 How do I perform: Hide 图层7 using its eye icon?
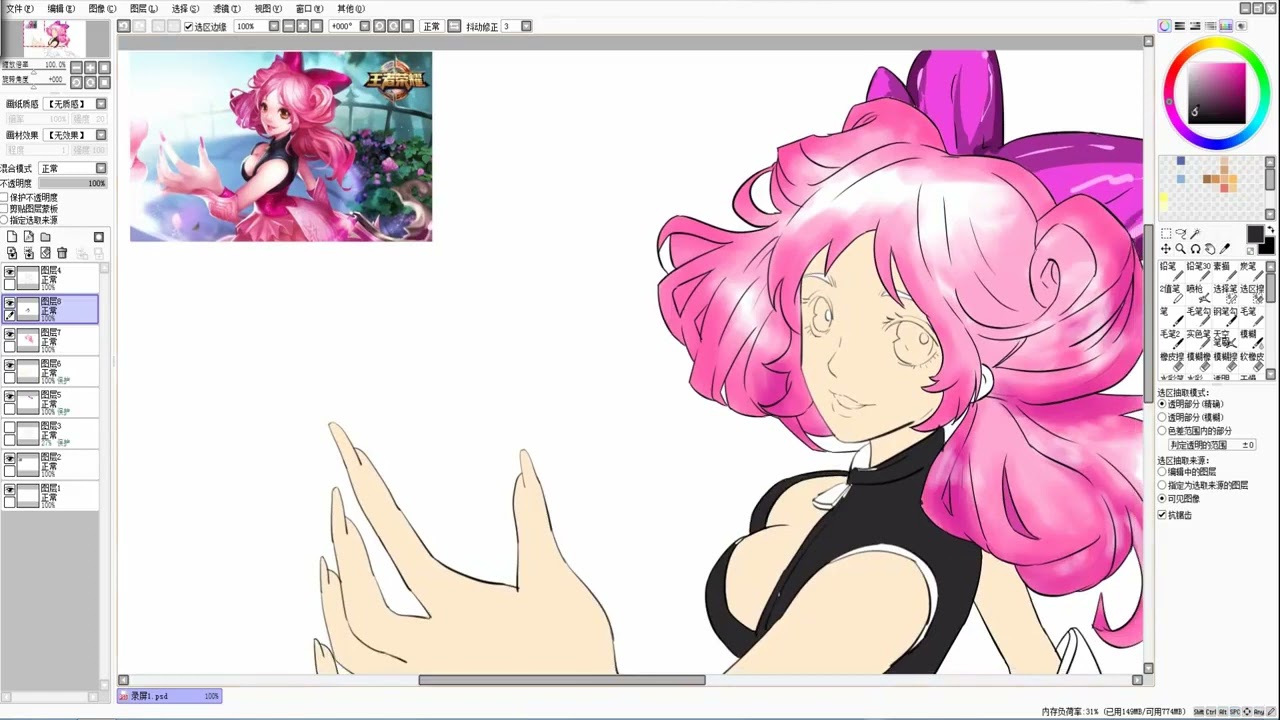tap(10, 334)
